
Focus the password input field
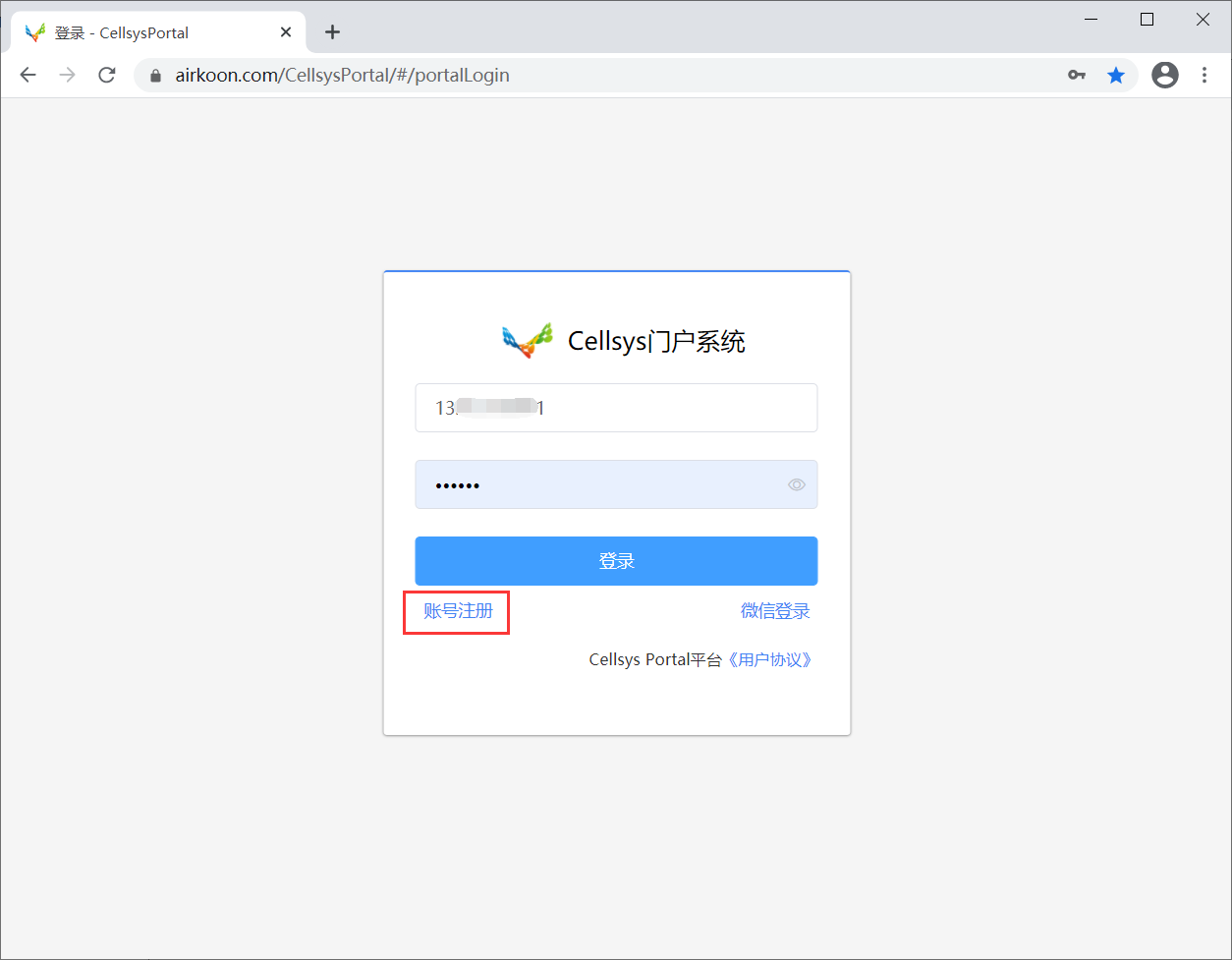616,484
